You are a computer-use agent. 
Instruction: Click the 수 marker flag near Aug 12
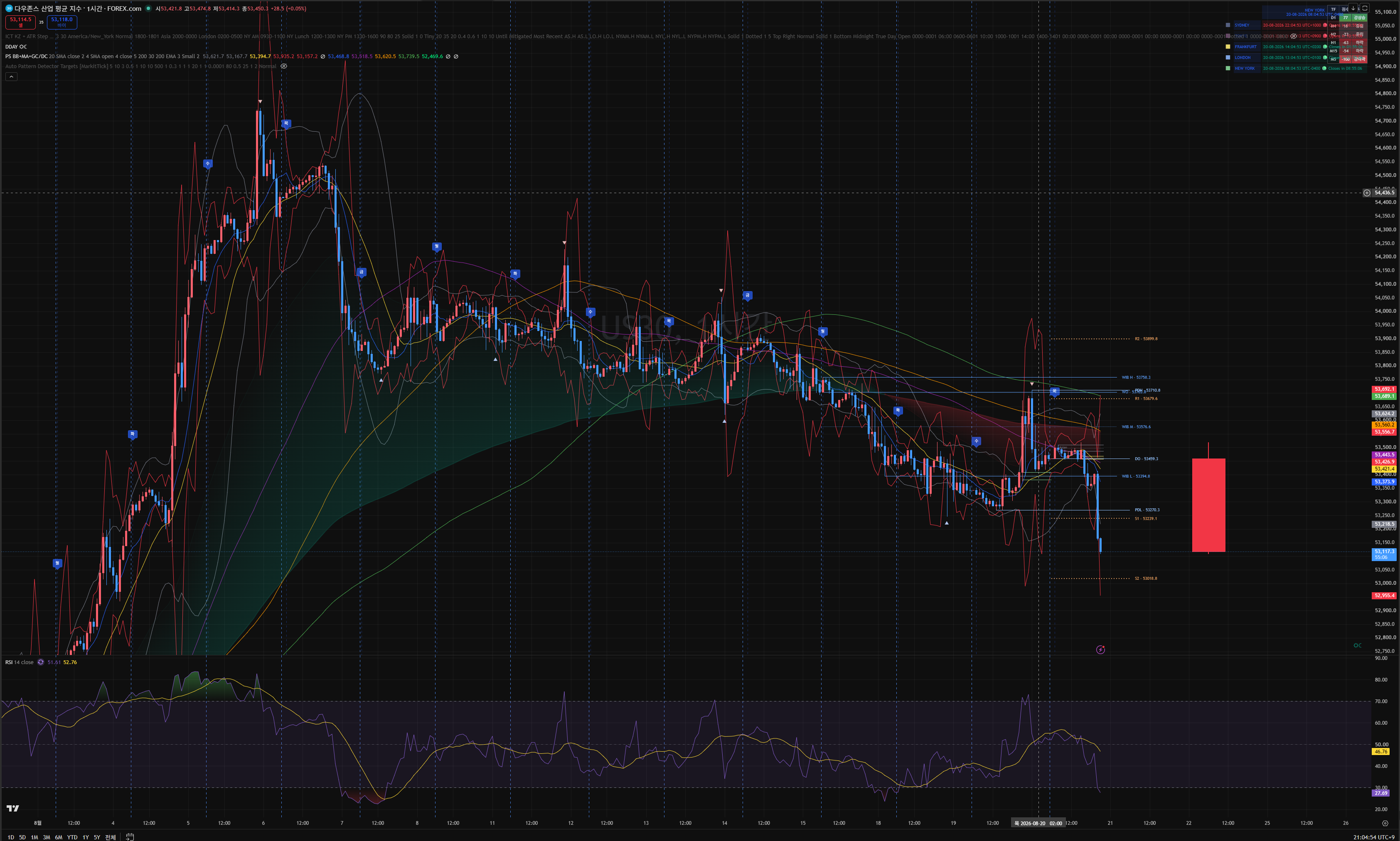pos(590,312)
